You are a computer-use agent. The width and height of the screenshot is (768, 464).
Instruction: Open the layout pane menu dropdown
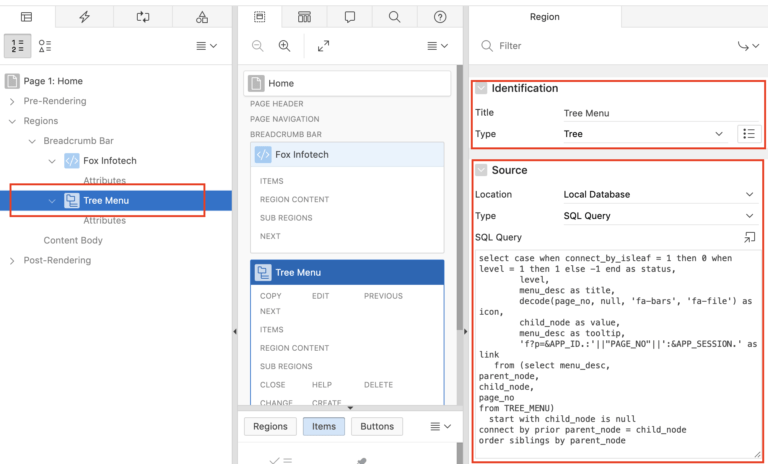pyautogui.click(x=437, y=46)
